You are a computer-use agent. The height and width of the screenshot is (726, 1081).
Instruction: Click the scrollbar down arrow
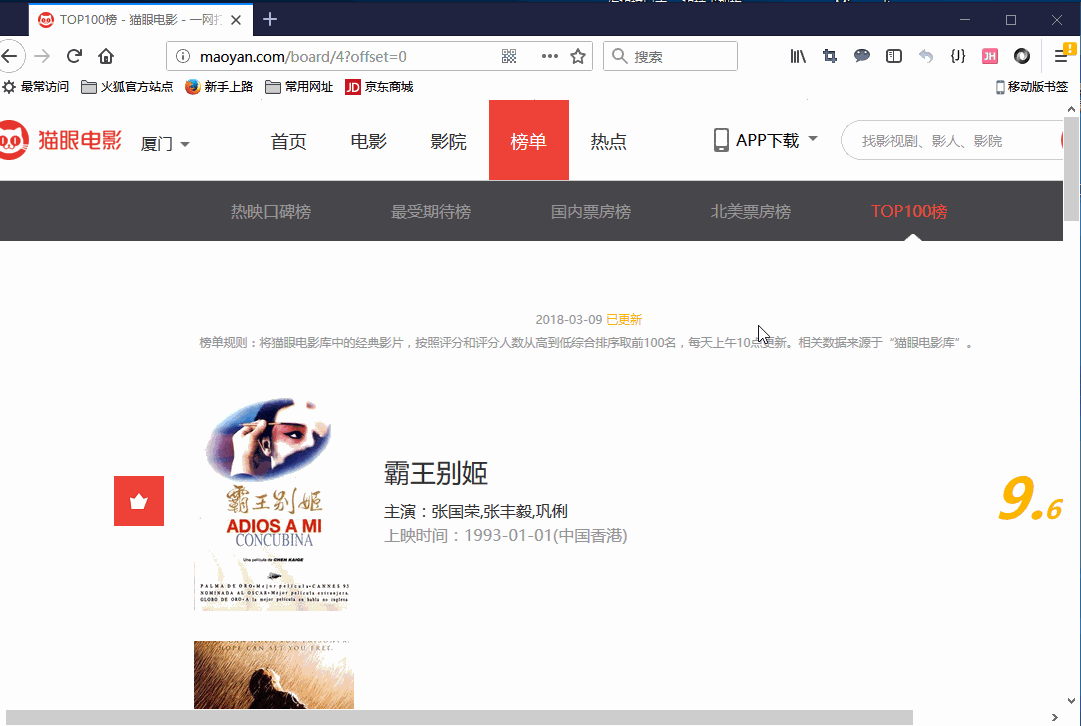click(1071, 701)
